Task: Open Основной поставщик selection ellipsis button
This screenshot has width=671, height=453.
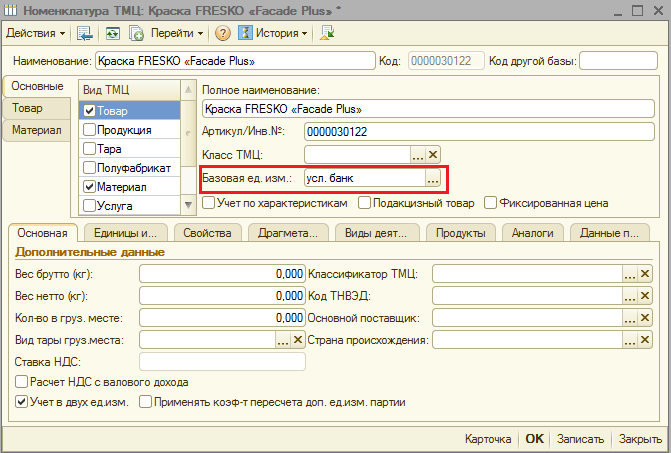Action: coord(630,317)
